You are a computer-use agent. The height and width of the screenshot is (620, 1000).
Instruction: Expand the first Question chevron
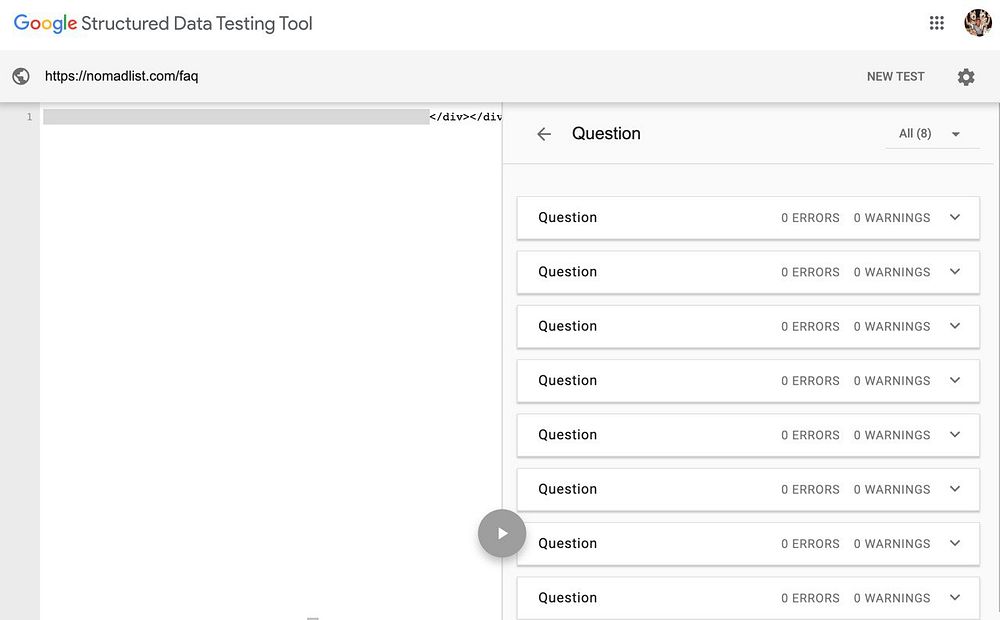954,218
